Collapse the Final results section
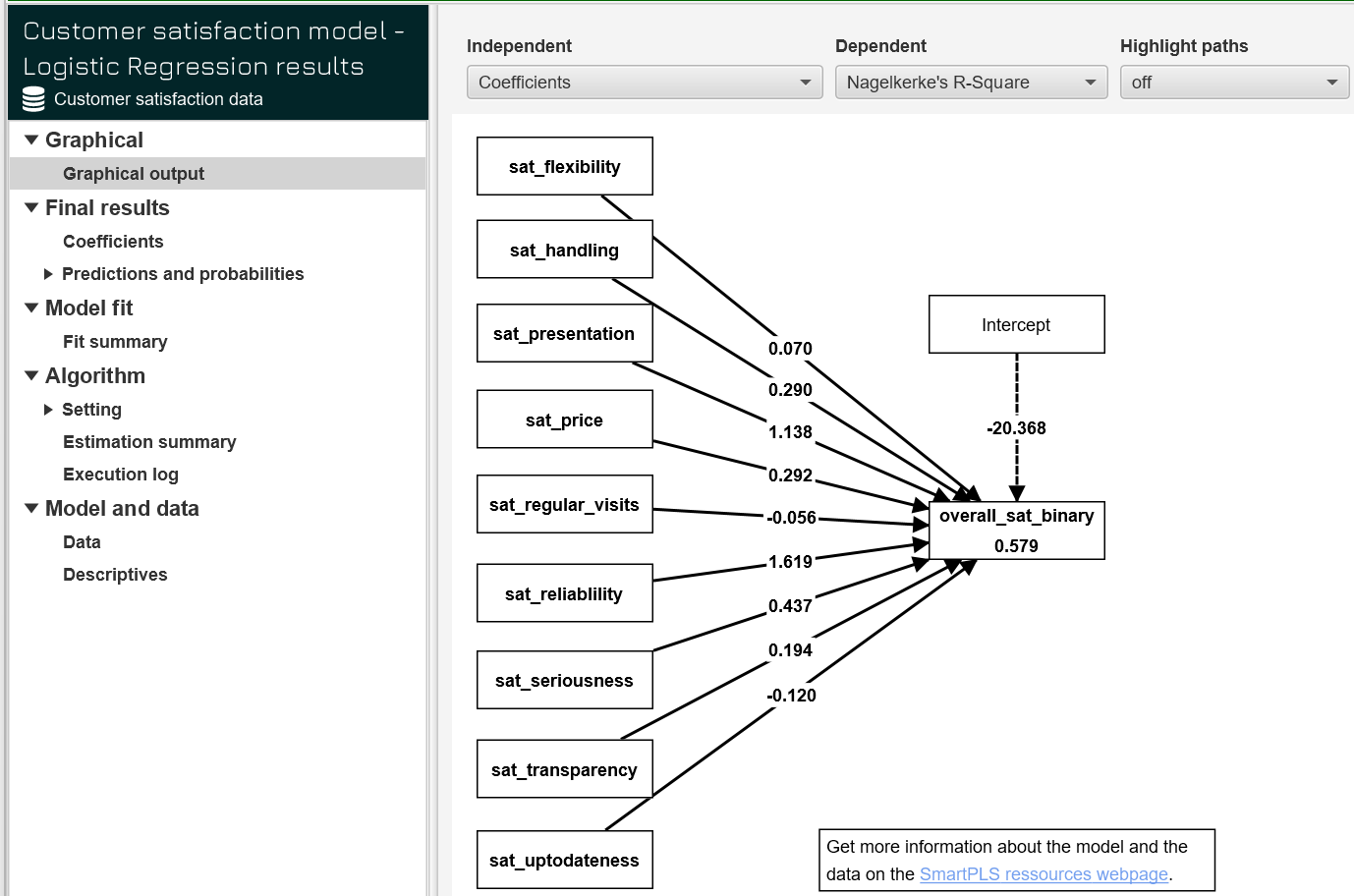Viewport: 1354px width, 896px height. (x=31, y=207)
